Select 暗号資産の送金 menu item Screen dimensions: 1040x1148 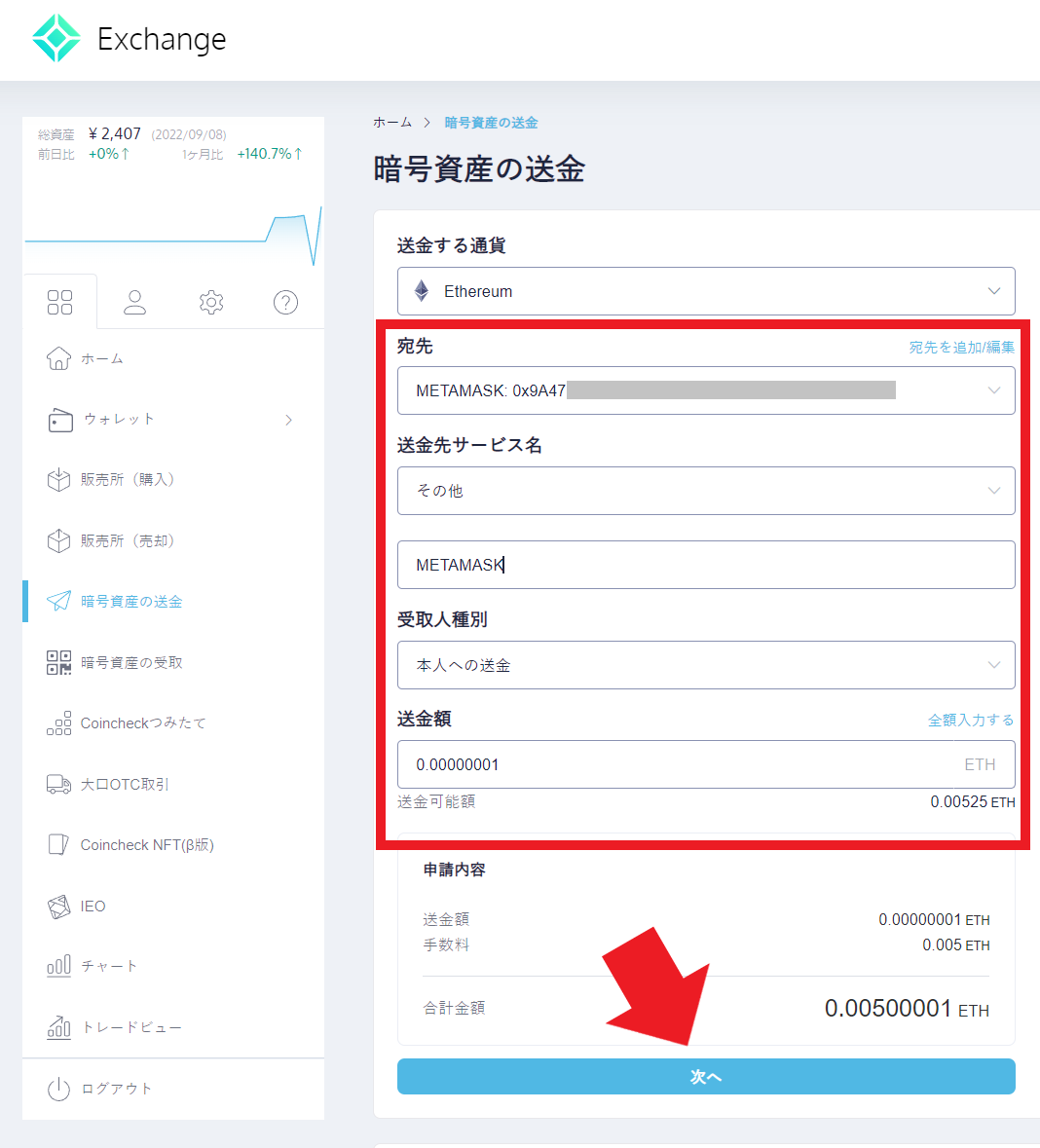coord(131,601)
